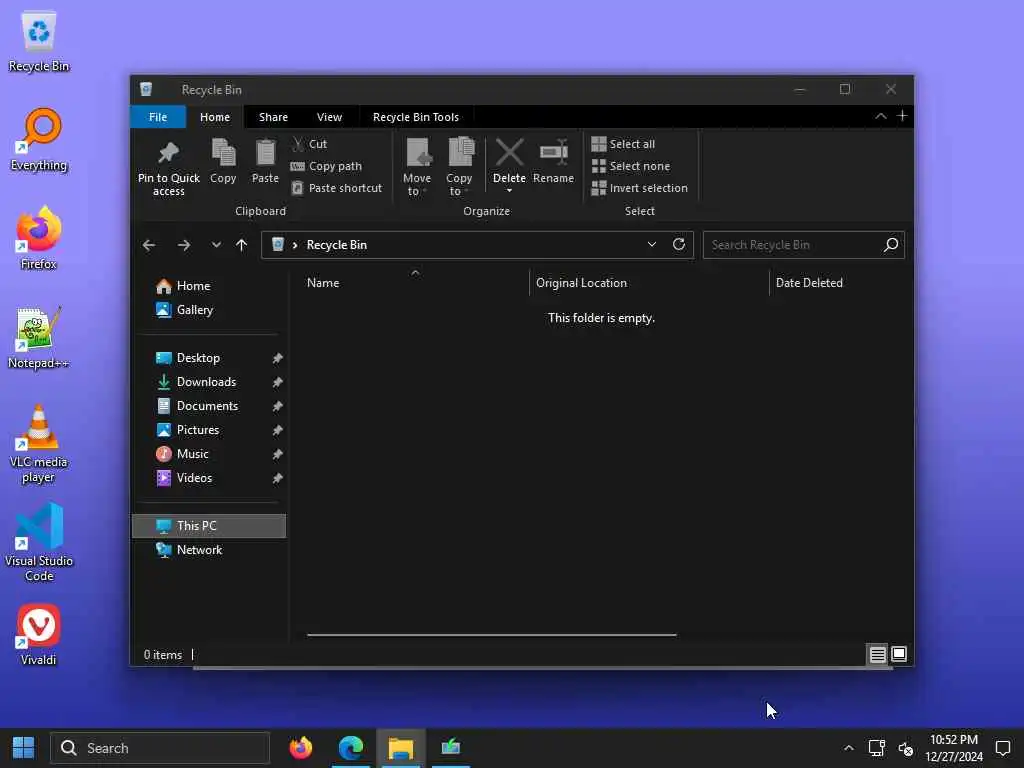Open the Music quick access folder
This screenshot has height=768, width=1024.
tap(209, 454)
